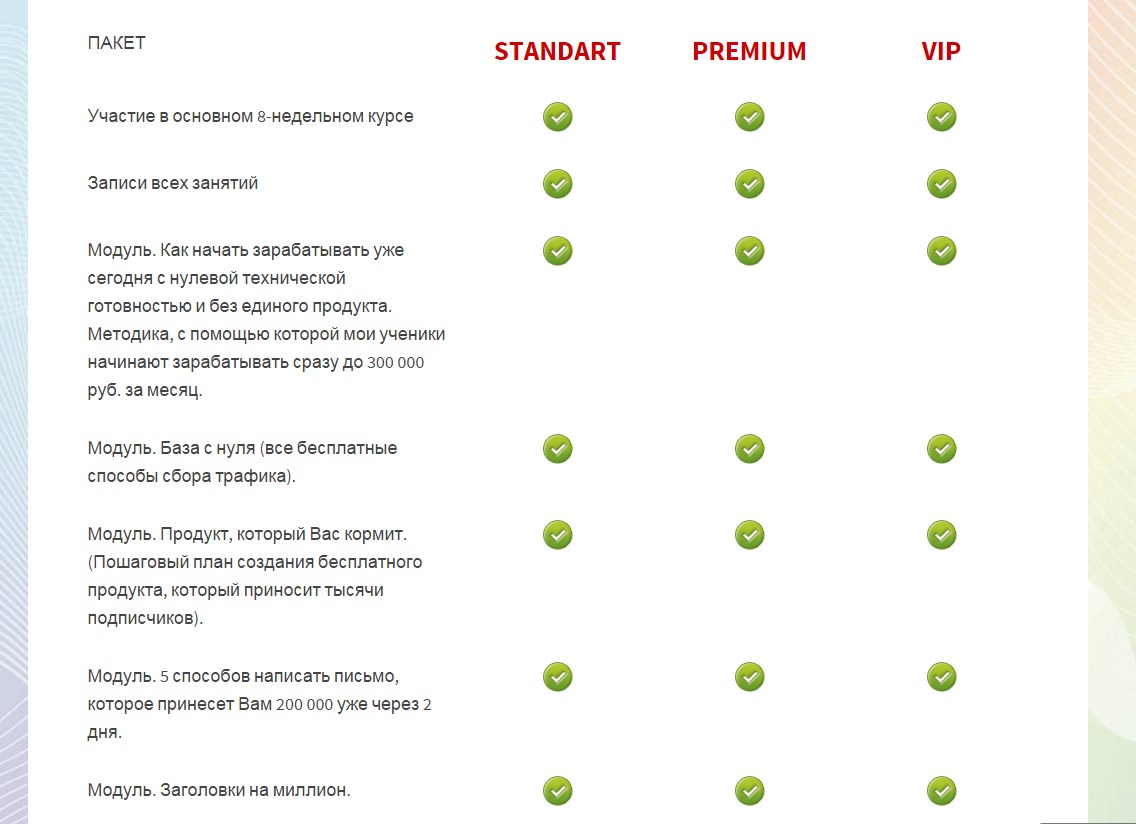The height and width of the screenshot is (824, 1136).
Task: Click STANDART checkmark for 5 способов написать письмо
Action: (x=558, y=677)
